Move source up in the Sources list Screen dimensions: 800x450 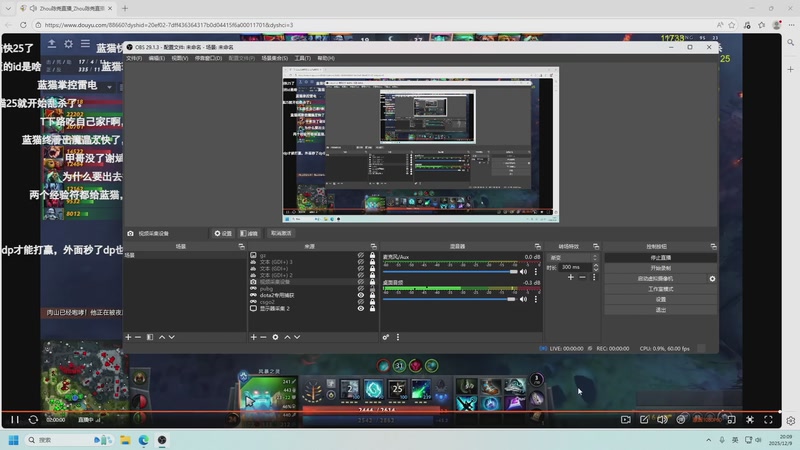click(287, 337)
